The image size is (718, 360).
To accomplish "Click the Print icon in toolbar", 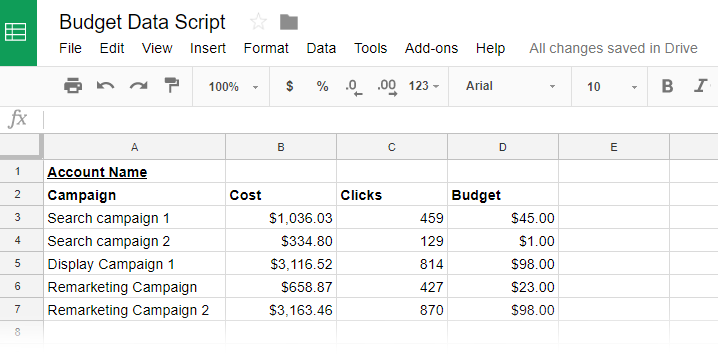I will coord(73,86).
